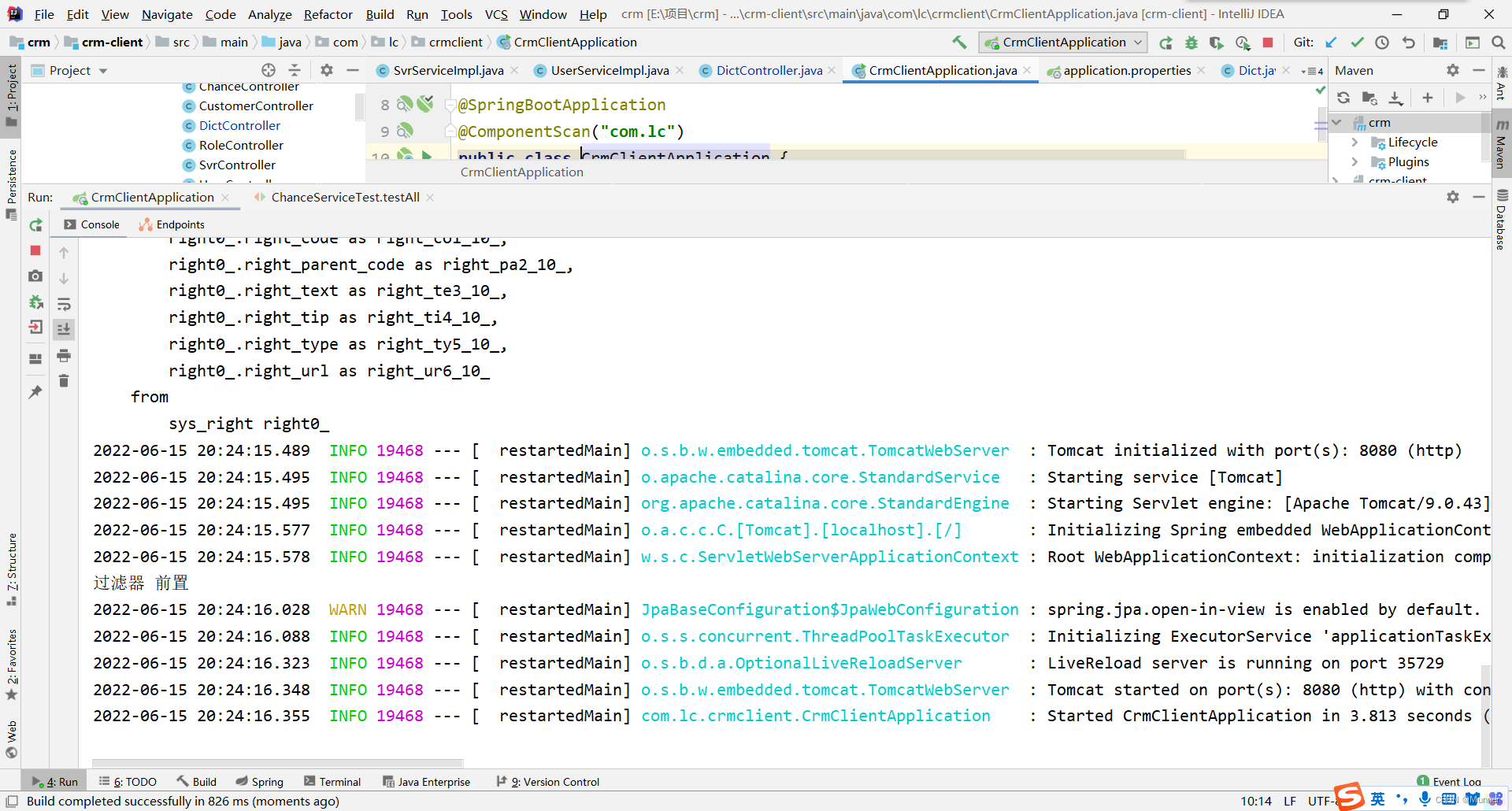Start debugging with the bug icon
The image size is (1512, 811).
1191,43
